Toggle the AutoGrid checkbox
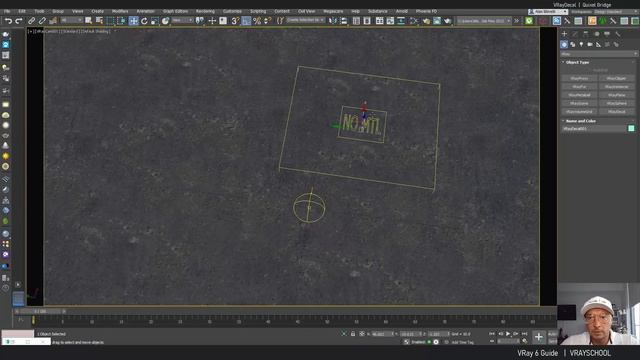Image resolution: width=640 pixels, height=360 pixels. [x=600, y=70]
